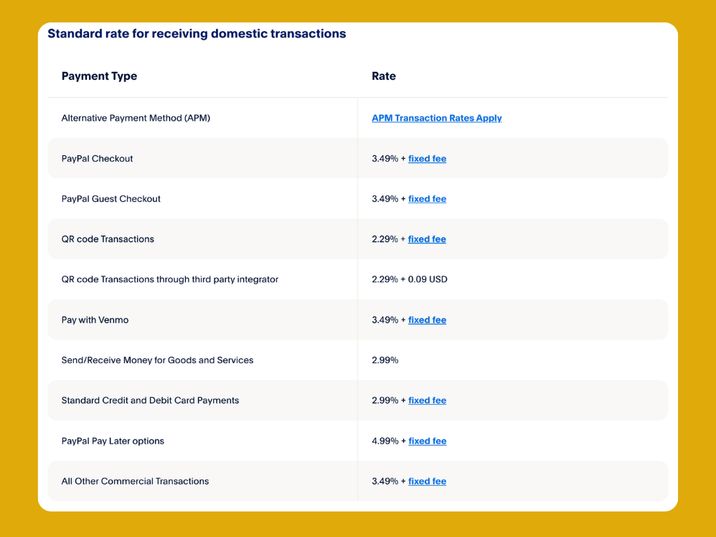Follow fixed fee link beside QR code Transactions 2.29%

tap(427, 239)
